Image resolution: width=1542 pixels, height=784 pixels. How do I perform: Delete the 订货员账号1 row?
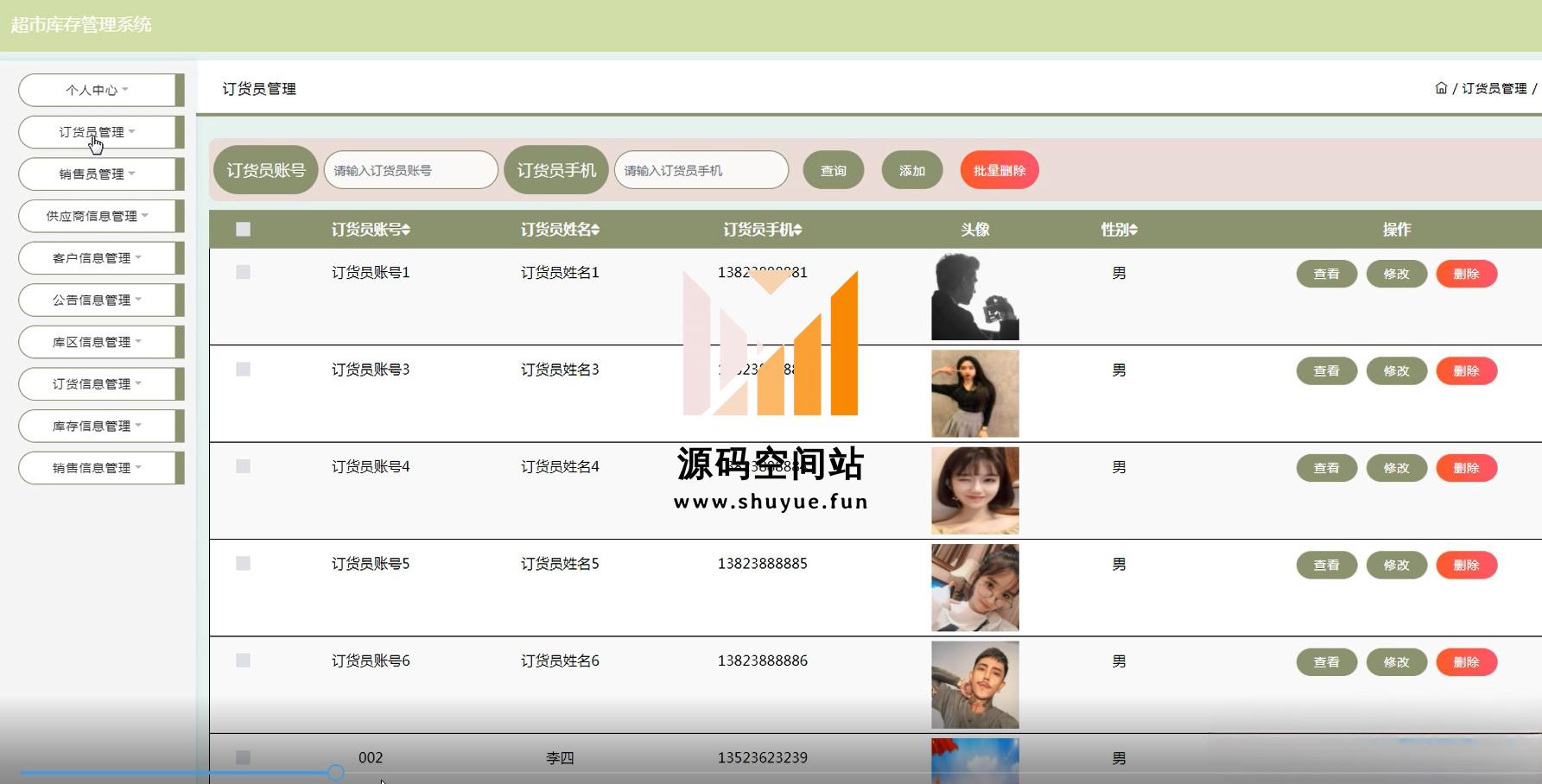click(x=1467, y=274)
